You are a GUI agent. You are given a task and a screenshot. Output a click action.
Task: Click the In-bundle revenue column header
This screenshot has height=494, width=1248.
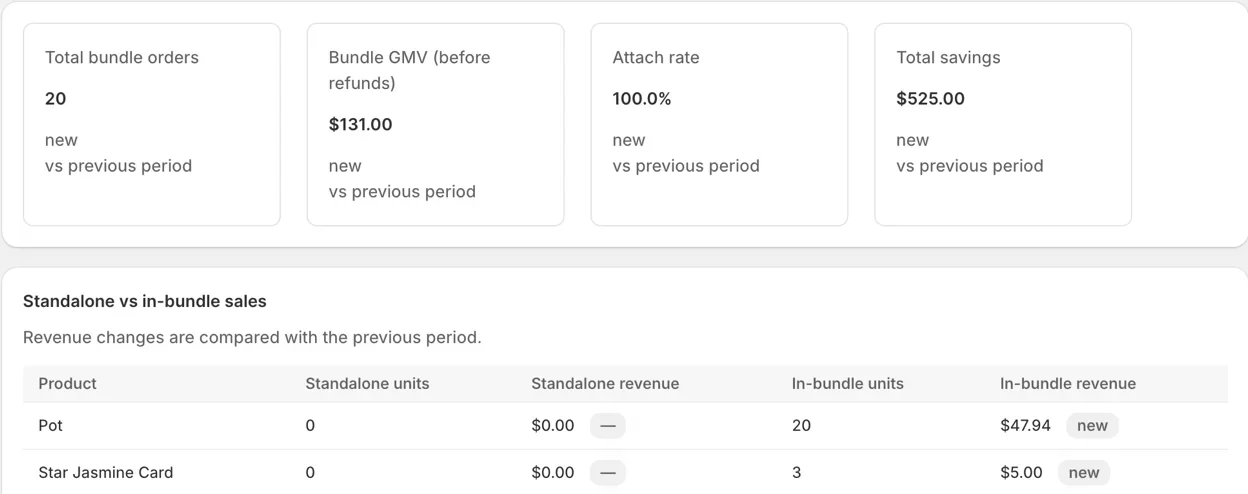click(x=1068, y=384)
